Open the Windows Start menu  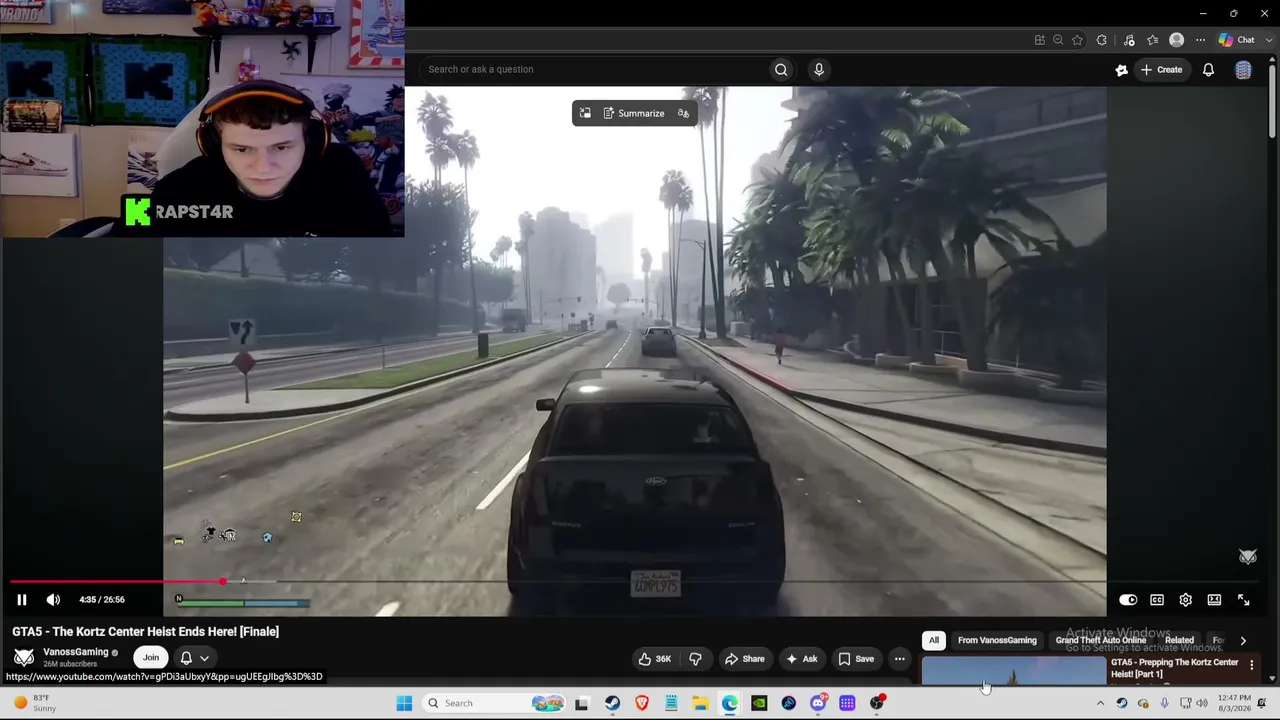(x=404, y=703)
